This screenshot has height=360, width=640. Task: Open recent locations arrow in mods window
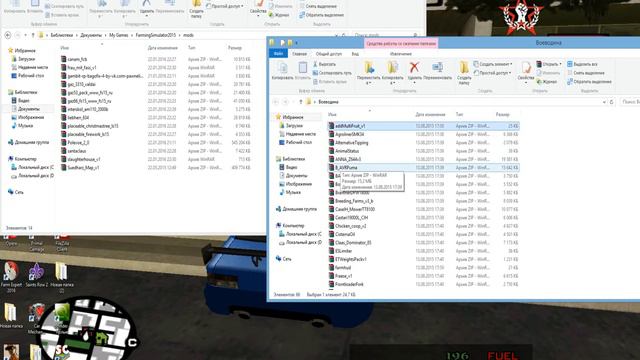pos(26,35)
